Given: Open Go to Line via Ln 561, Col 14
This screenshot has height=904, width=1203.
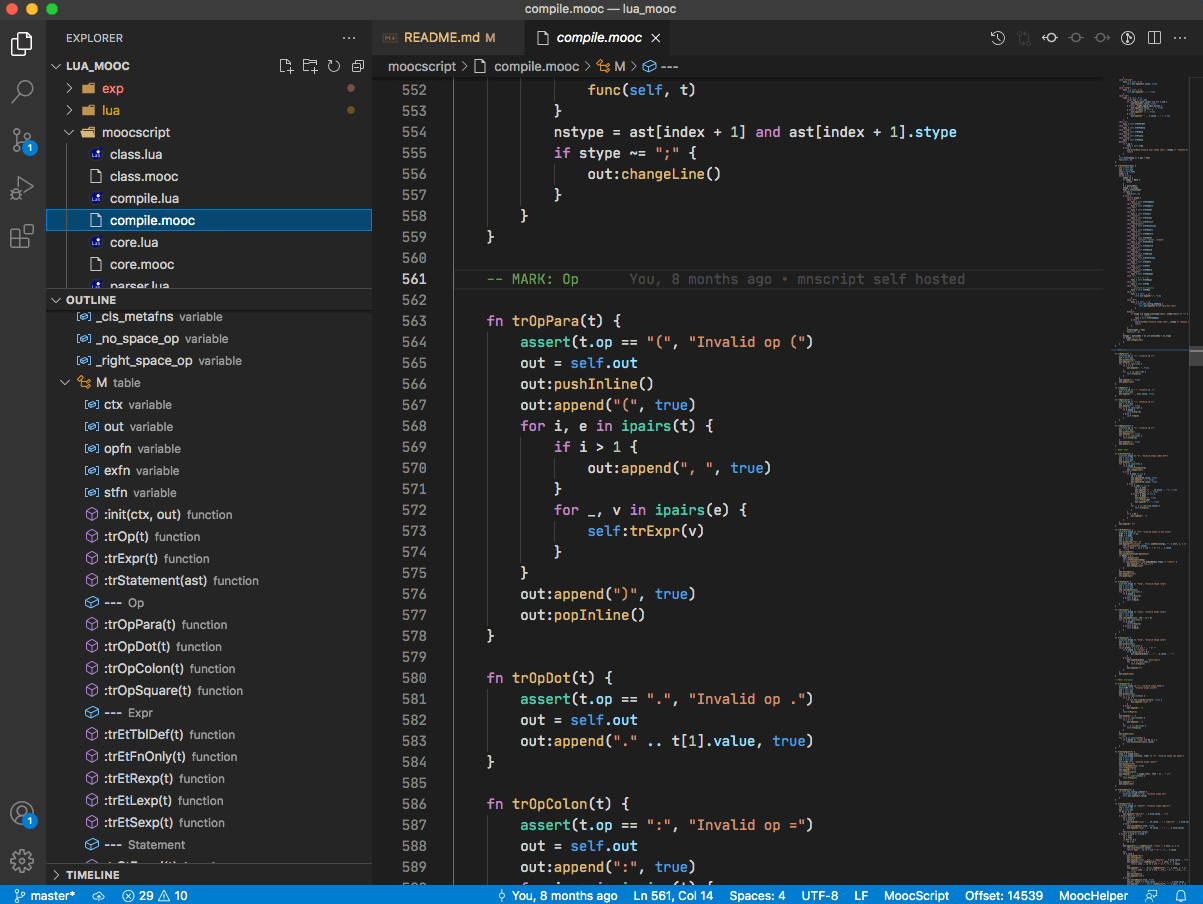Looking at the screenshot, I should 673,895.
